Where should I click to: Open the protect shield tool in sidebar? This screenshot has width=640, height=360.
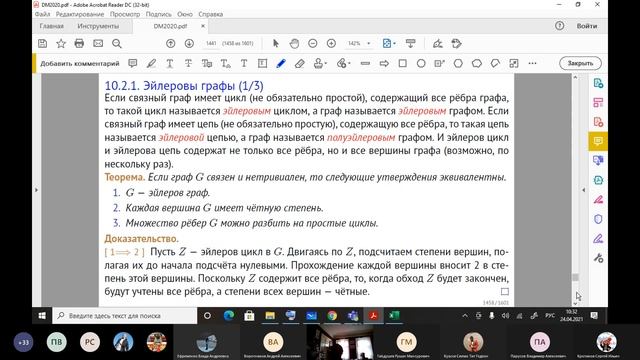[598, 219]
